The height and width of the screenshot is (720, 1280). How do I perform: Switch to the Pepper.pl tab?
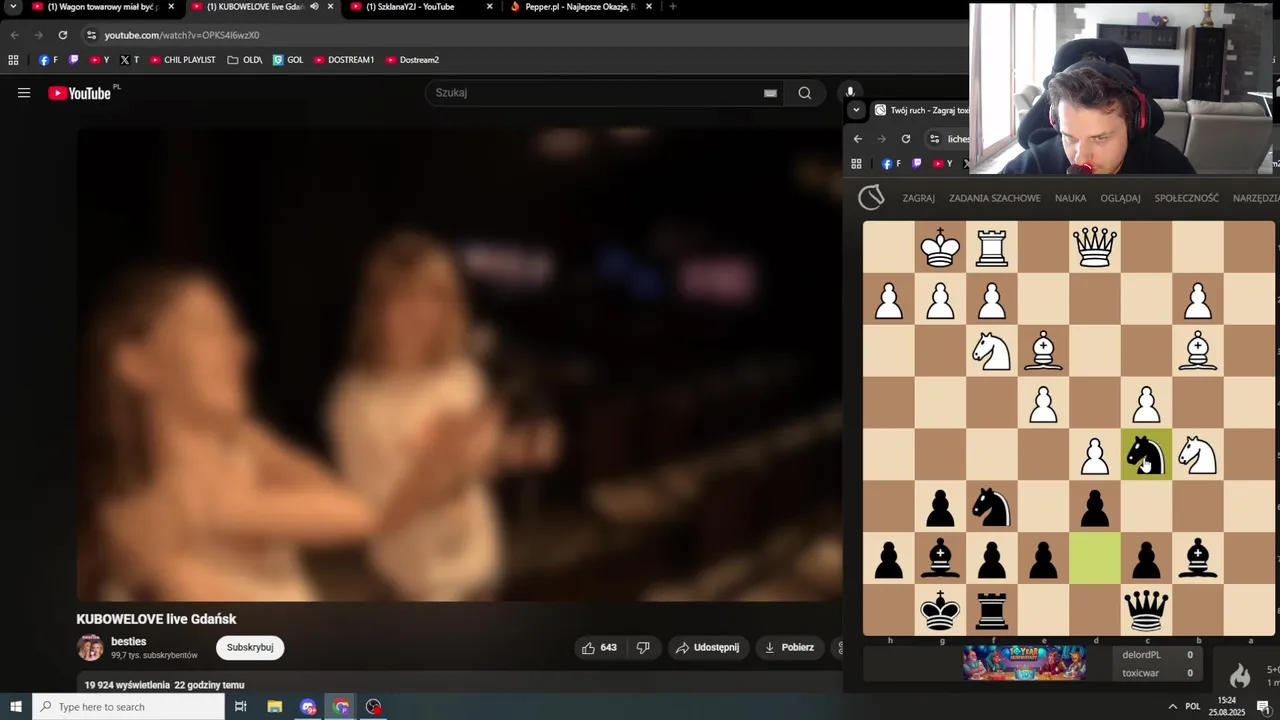[580, 7]
